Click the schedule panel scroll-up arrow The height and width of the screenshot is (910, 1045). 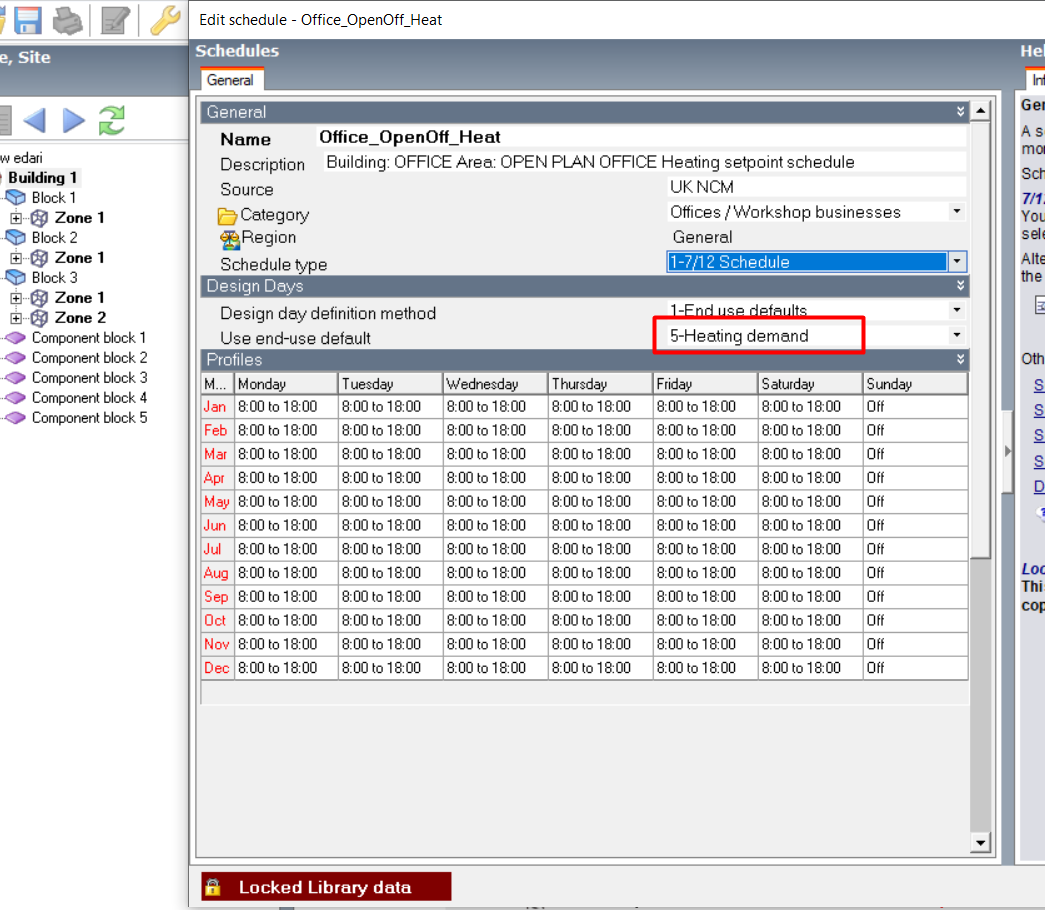(x=980, y=110)
